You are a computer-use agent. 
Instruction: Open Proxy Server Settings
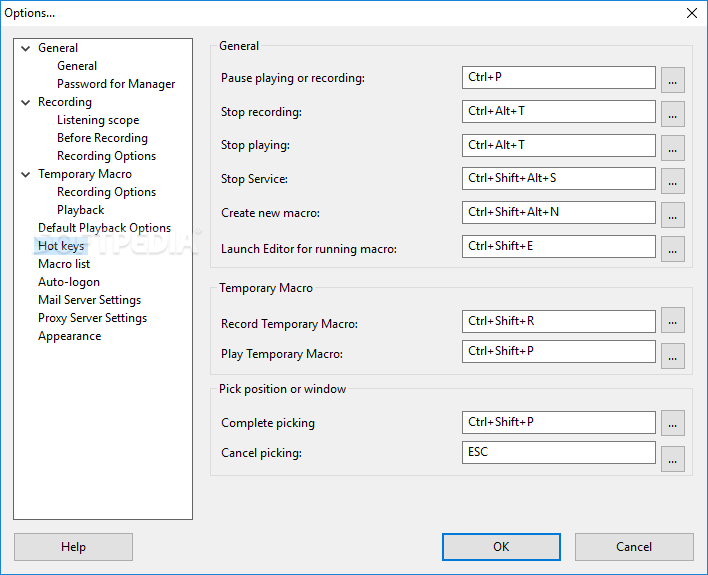coord(93,318)
